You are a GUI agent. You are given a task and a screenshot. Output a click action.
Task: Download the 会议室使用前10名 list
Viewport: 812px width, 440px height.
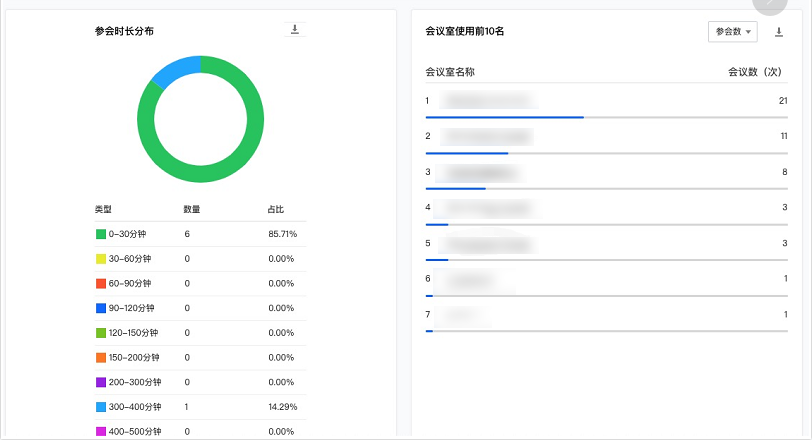pos(778,32)
